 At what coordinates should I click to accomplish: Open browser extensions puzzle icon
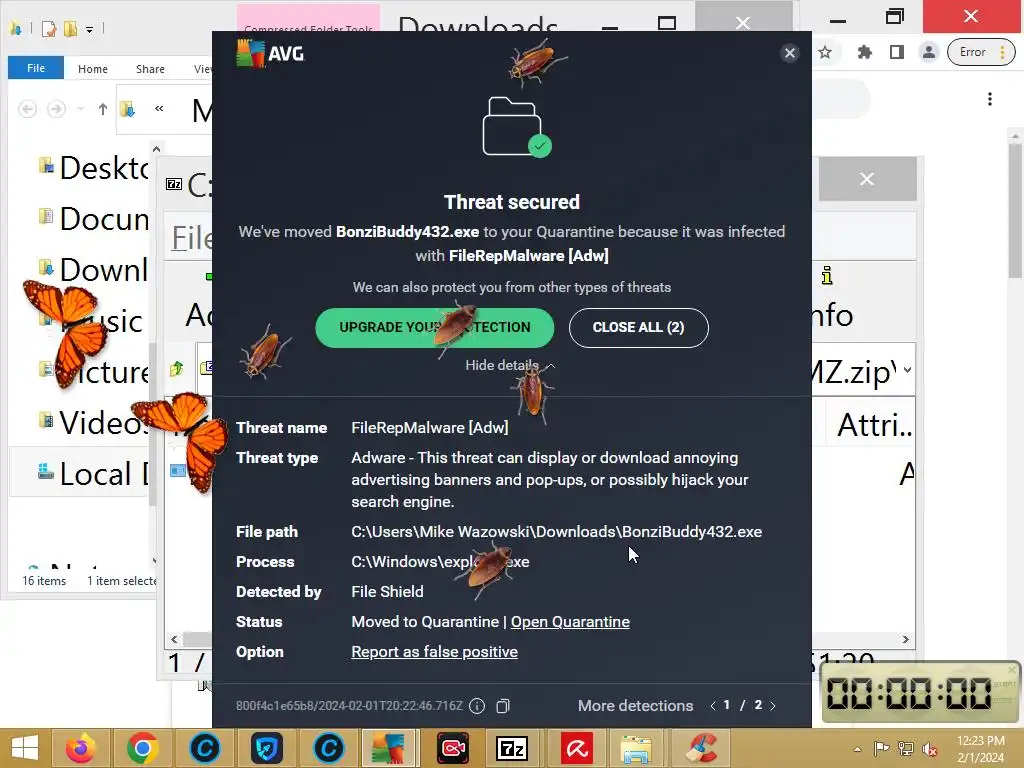coord(865,52)
